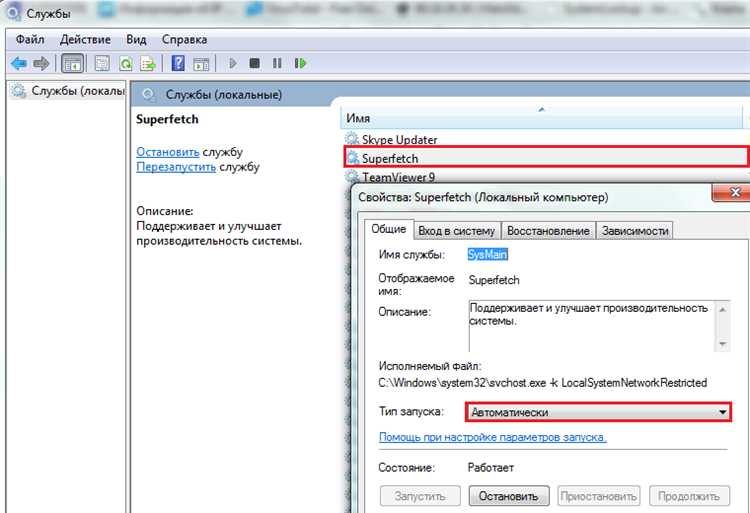The image size is (750, 513).
Task: Click the highlighted SysMain service name
Action: [x=487, y=254]
